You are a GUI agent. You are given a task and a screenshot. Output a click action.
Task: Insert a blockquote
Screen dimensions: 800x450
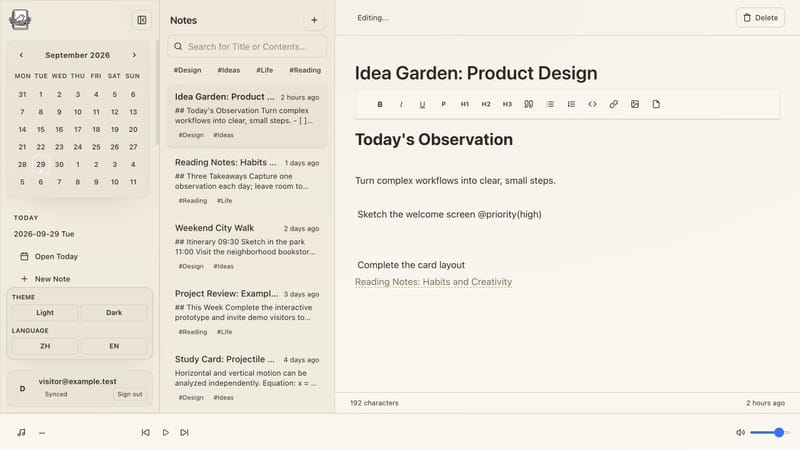pyautogui.click(x=529, y=104)
